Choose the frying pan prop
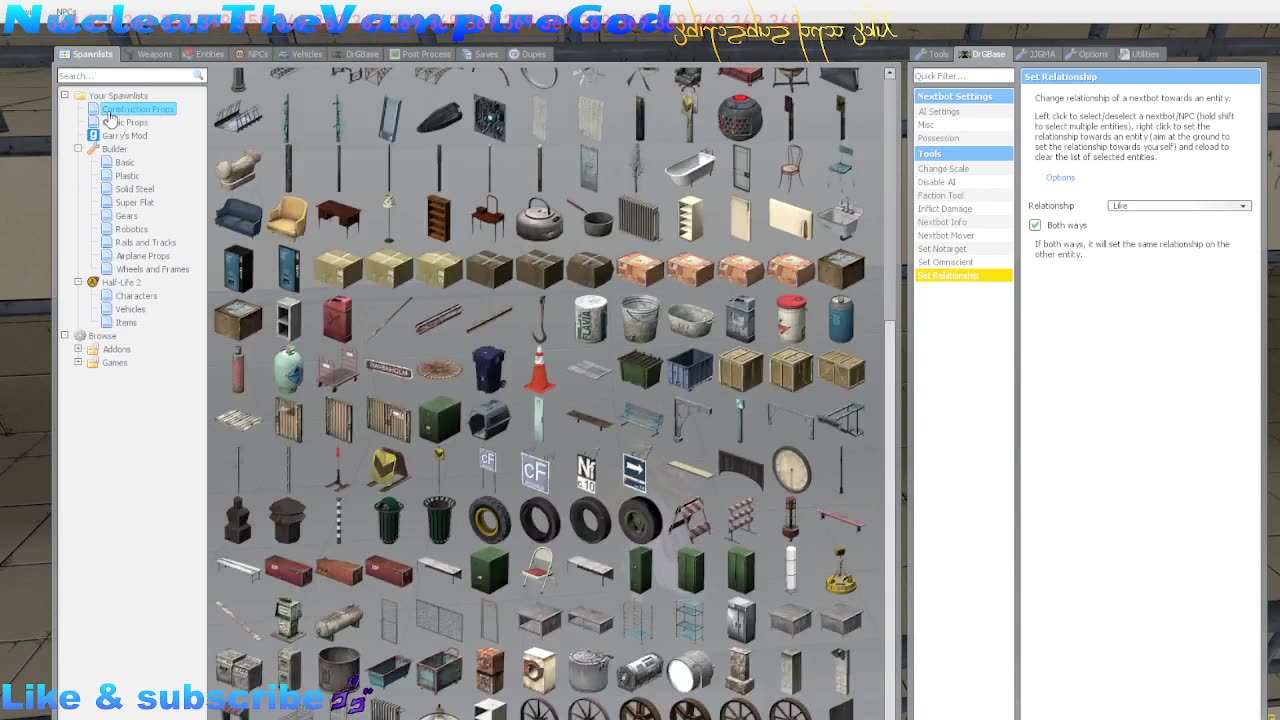This screenshot has width=1280, height=720. pyautogui.click(x=590, y=218)
